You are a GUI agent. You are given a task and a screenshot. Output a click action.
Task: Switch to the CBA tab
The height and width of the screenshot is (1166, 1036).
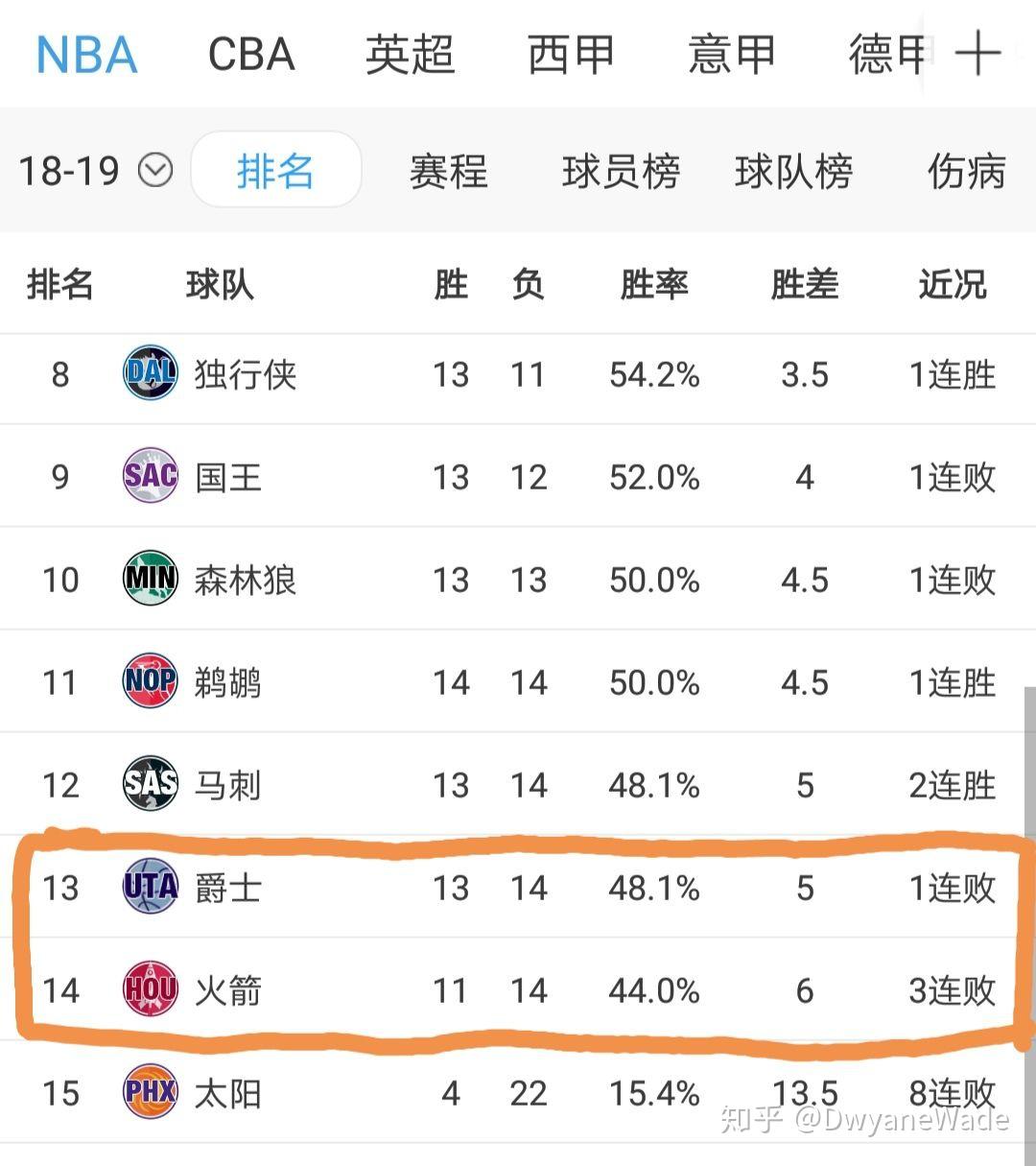coord(251,55)
